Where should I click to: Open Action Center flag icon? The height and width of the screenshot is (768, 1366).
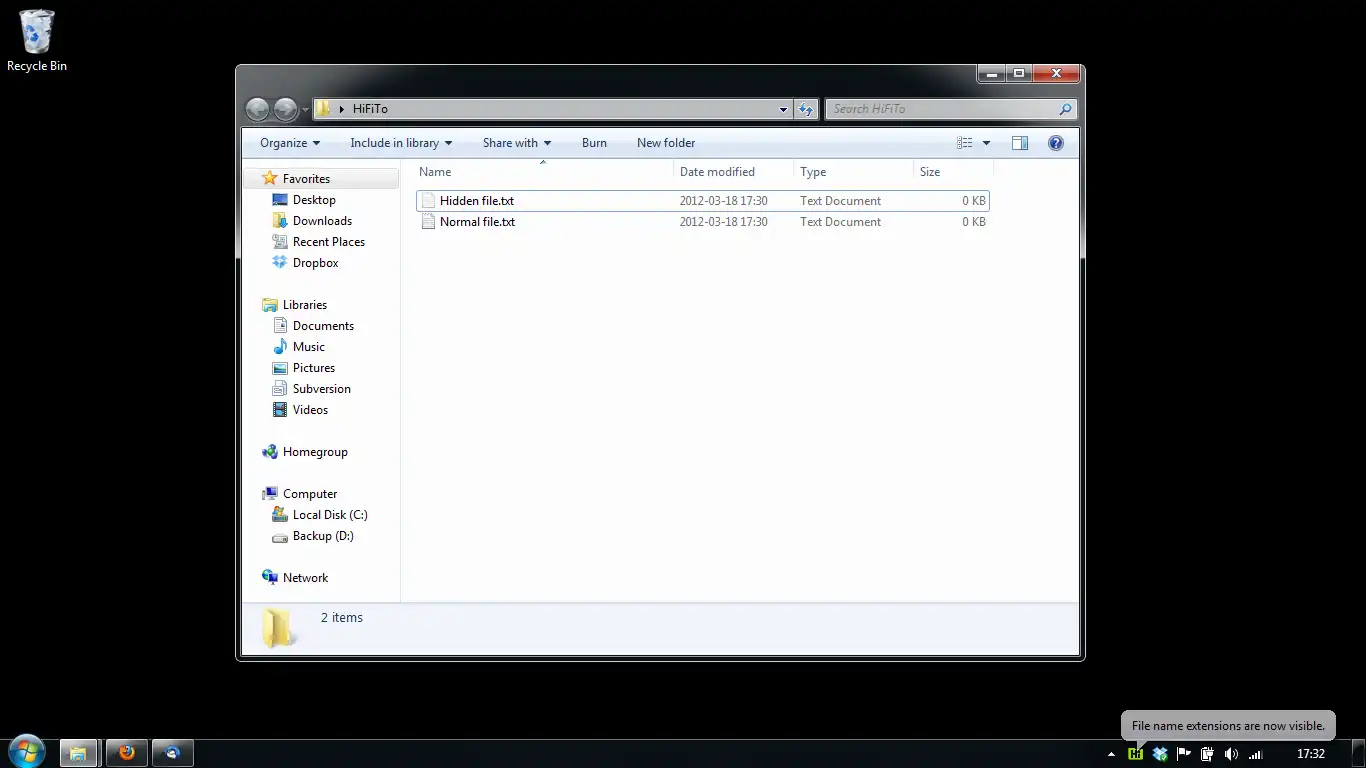pyautogui.click(x=1184, y=754)
